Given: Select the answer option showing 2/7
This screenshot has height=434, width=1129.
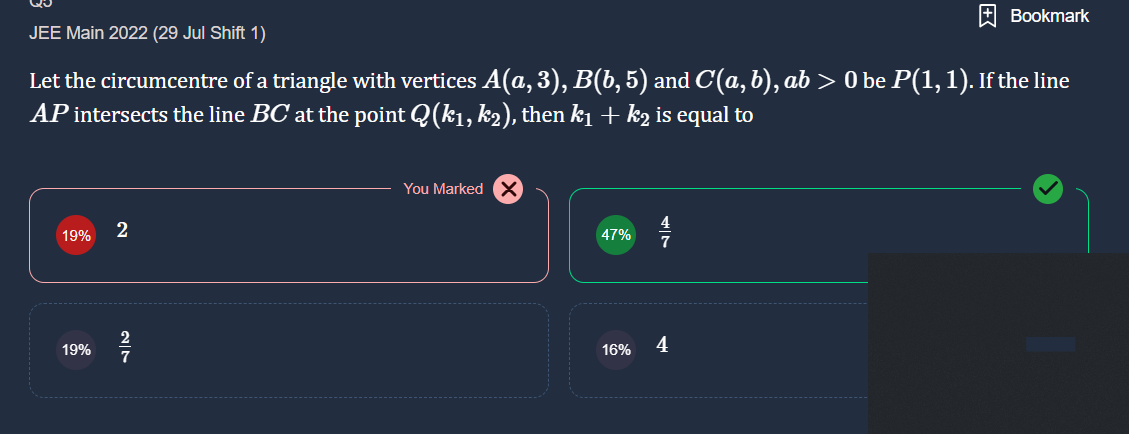Looking at the screenshot, I should pos(289,351).
